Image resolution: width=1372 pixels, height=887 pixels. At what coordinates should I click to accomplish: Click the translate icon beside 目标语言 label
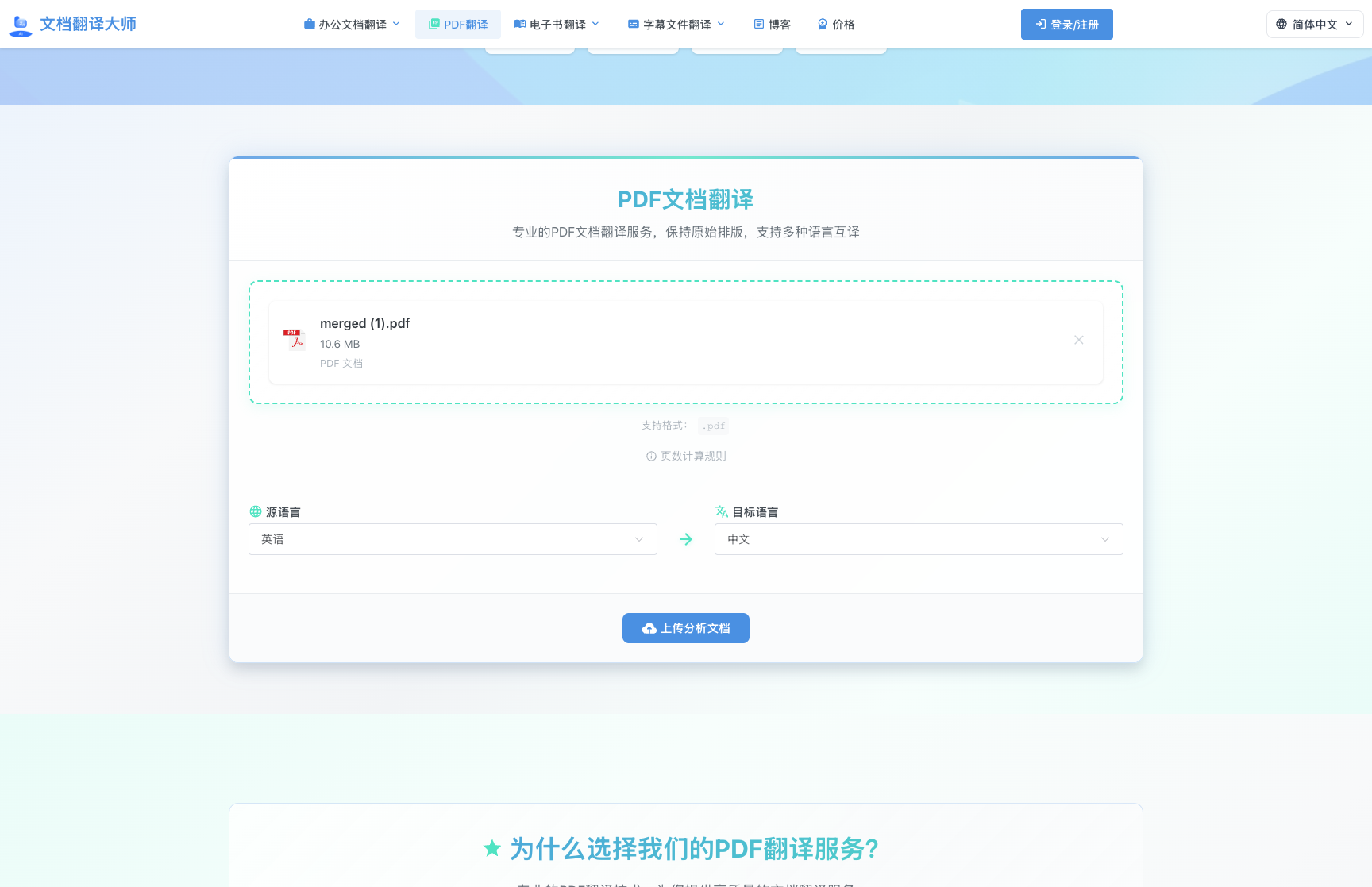(722, 511)
